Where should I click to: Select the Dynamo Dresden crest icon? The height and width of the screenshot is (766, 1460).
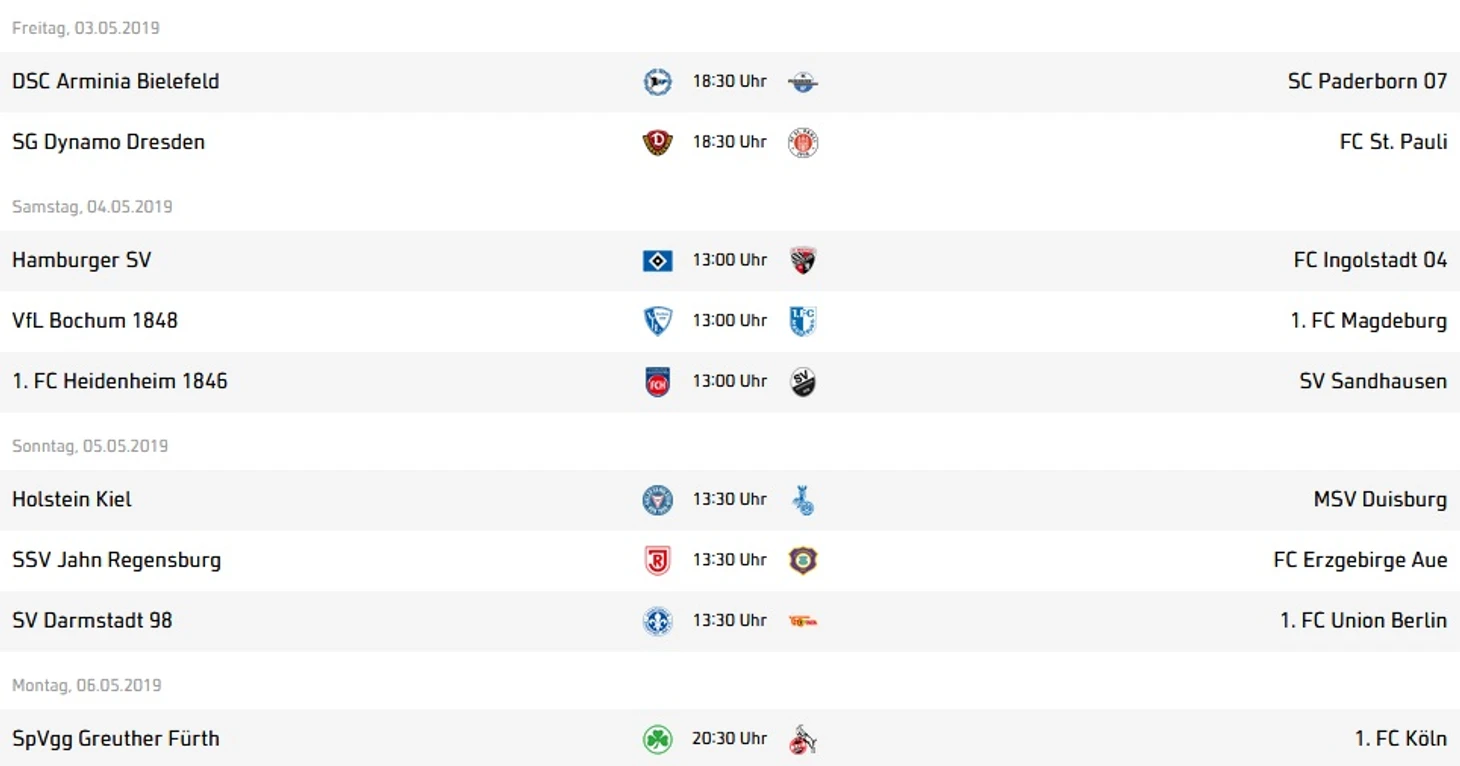point(657,143)
